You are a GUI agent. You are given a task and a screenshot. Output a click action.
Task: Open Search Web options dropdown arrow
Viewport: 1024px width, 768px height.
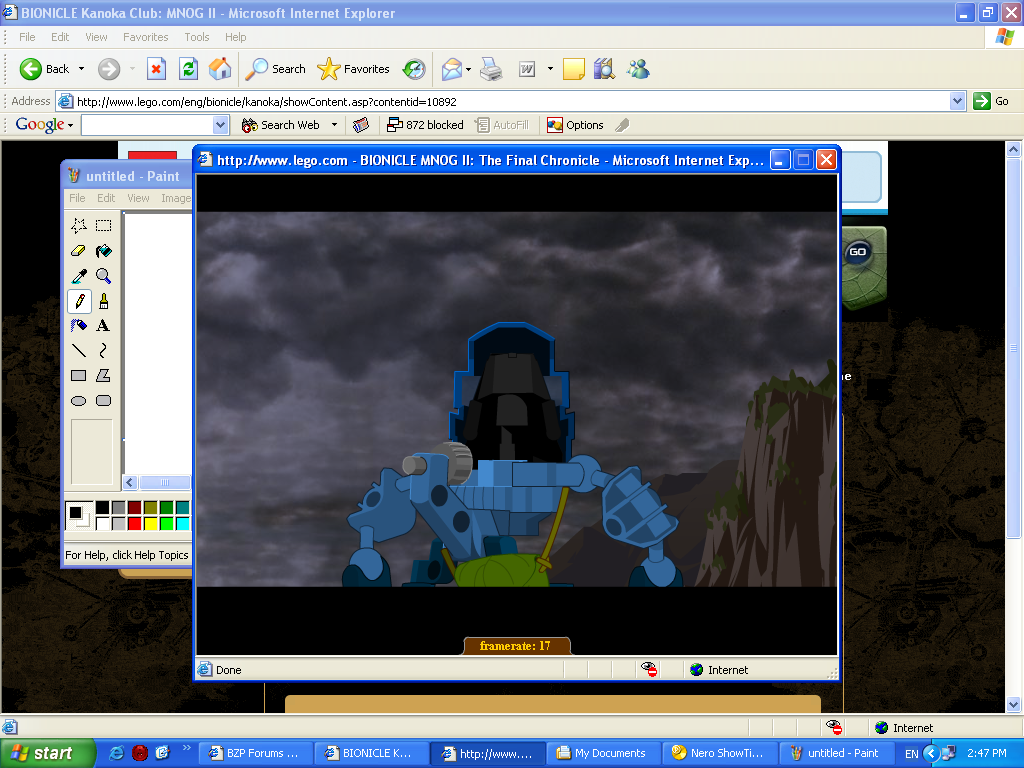point(334,125)
